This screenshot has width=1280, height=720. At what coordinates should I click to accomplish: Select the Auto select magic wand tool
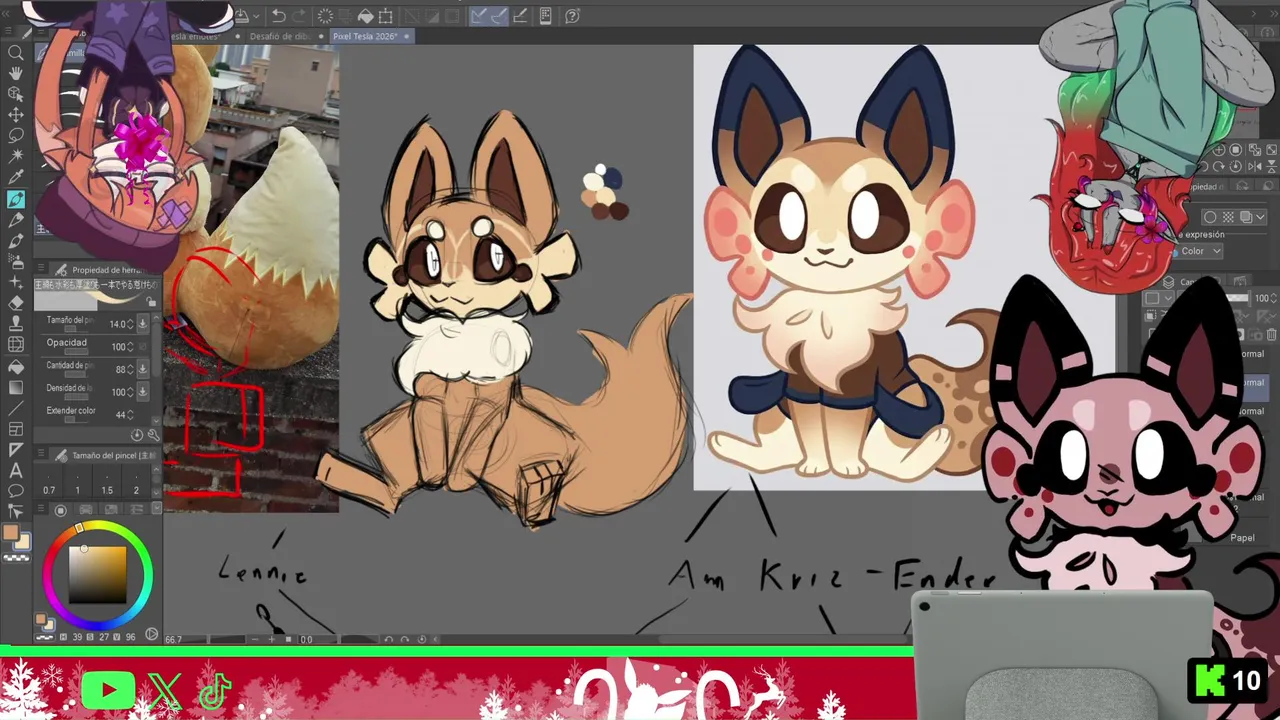pos(16,157)
